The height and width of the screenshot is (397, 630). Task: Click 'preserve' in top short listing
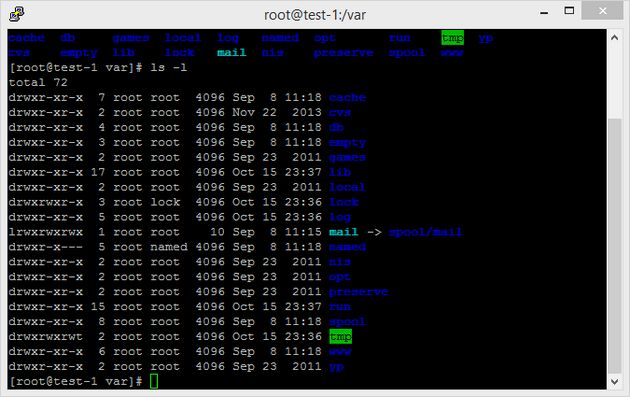coord(344,53)
